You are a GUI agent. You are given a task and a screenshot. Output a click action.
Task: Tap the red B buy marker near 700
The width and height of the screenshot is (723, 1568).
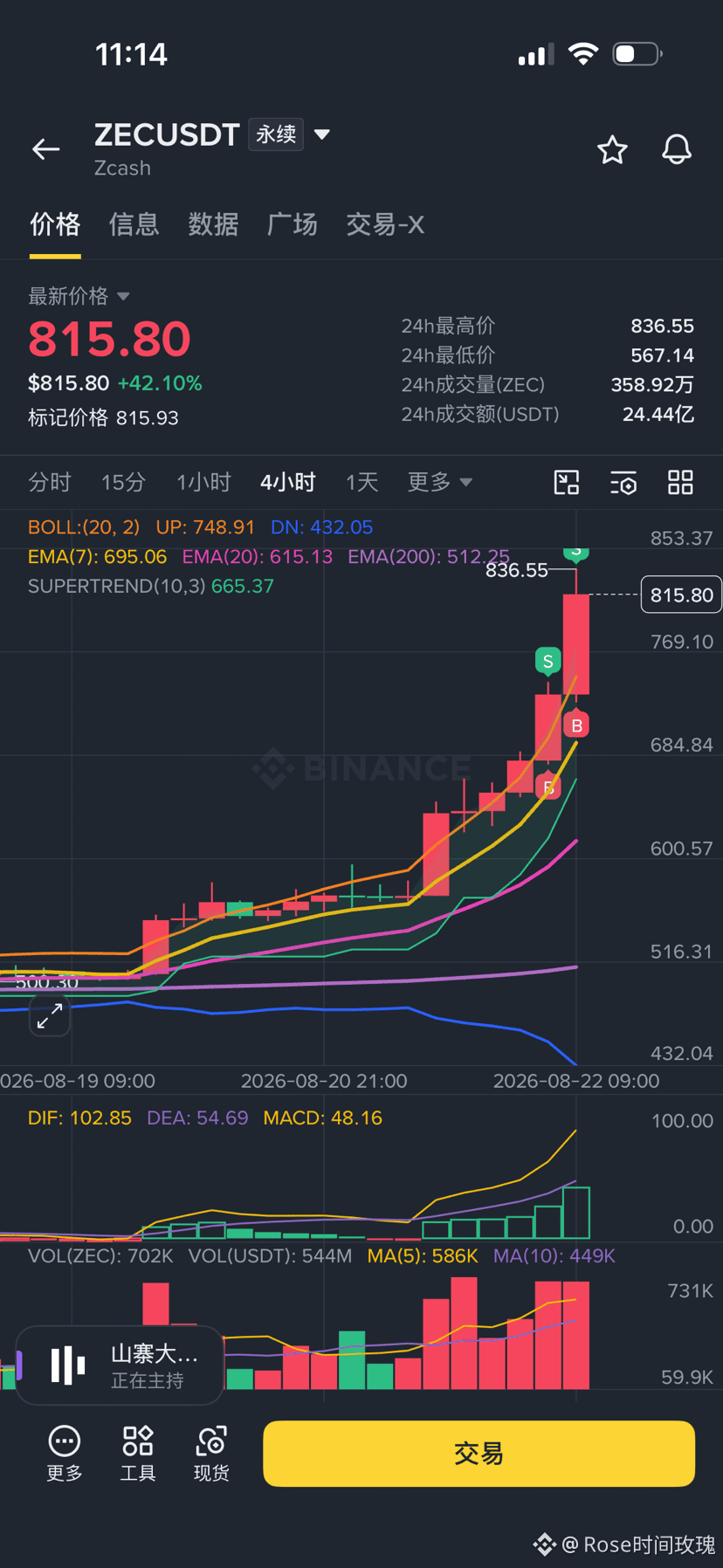coord(576,725)
